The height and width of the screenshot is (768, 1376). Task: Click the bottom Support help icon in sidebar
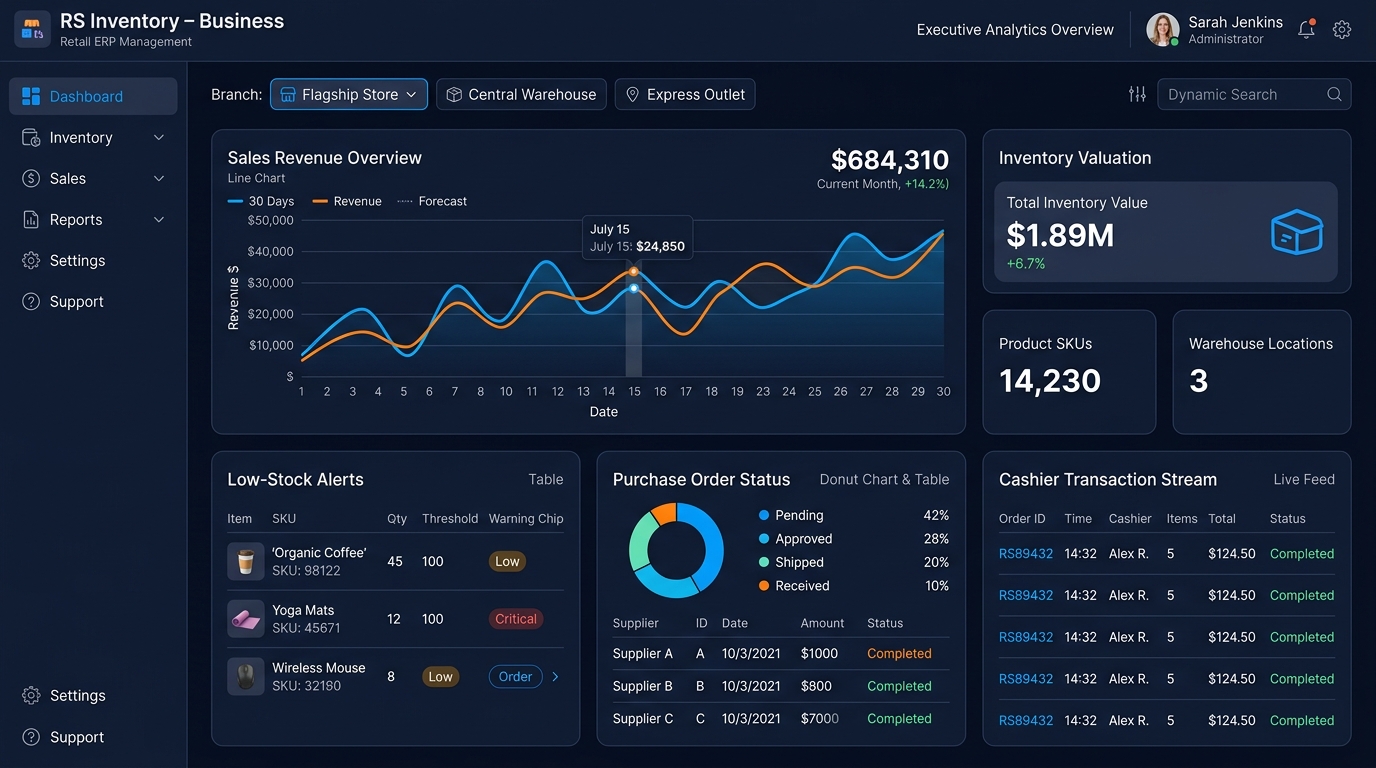click(x=31, y=737)
